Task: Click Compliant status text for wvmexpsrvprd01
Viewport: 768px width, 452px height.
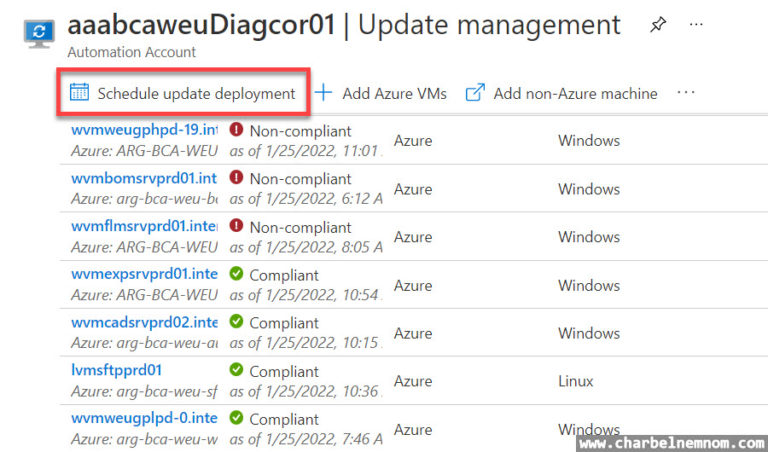Action: [284, 276]
